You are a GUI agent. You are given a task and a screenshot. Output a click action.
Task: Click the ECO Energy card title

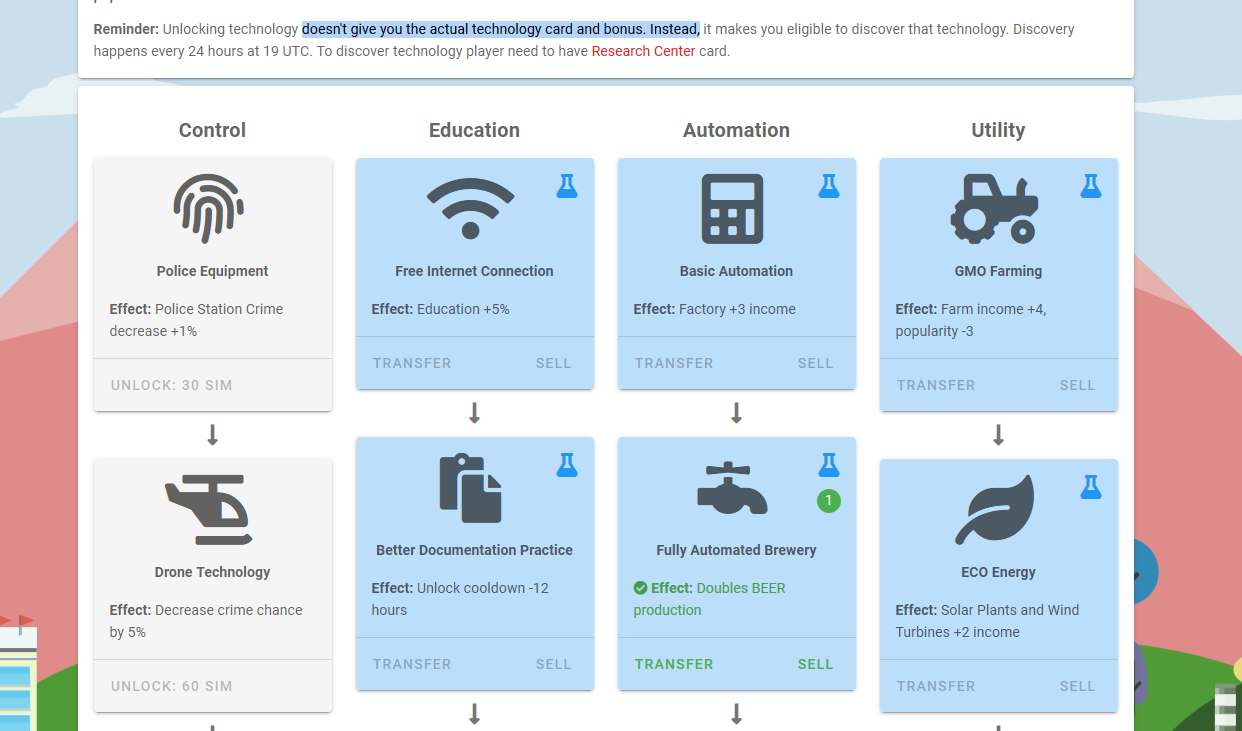998,572
